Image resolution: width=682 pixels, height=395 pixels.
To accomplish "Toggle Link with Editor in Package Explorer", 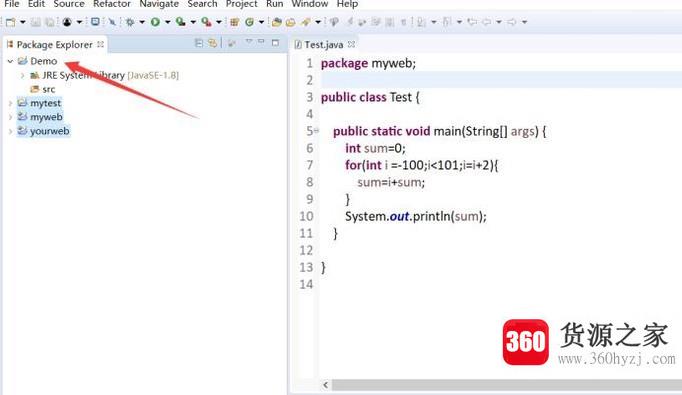I will pyautogui.click(x=212, y=43).
